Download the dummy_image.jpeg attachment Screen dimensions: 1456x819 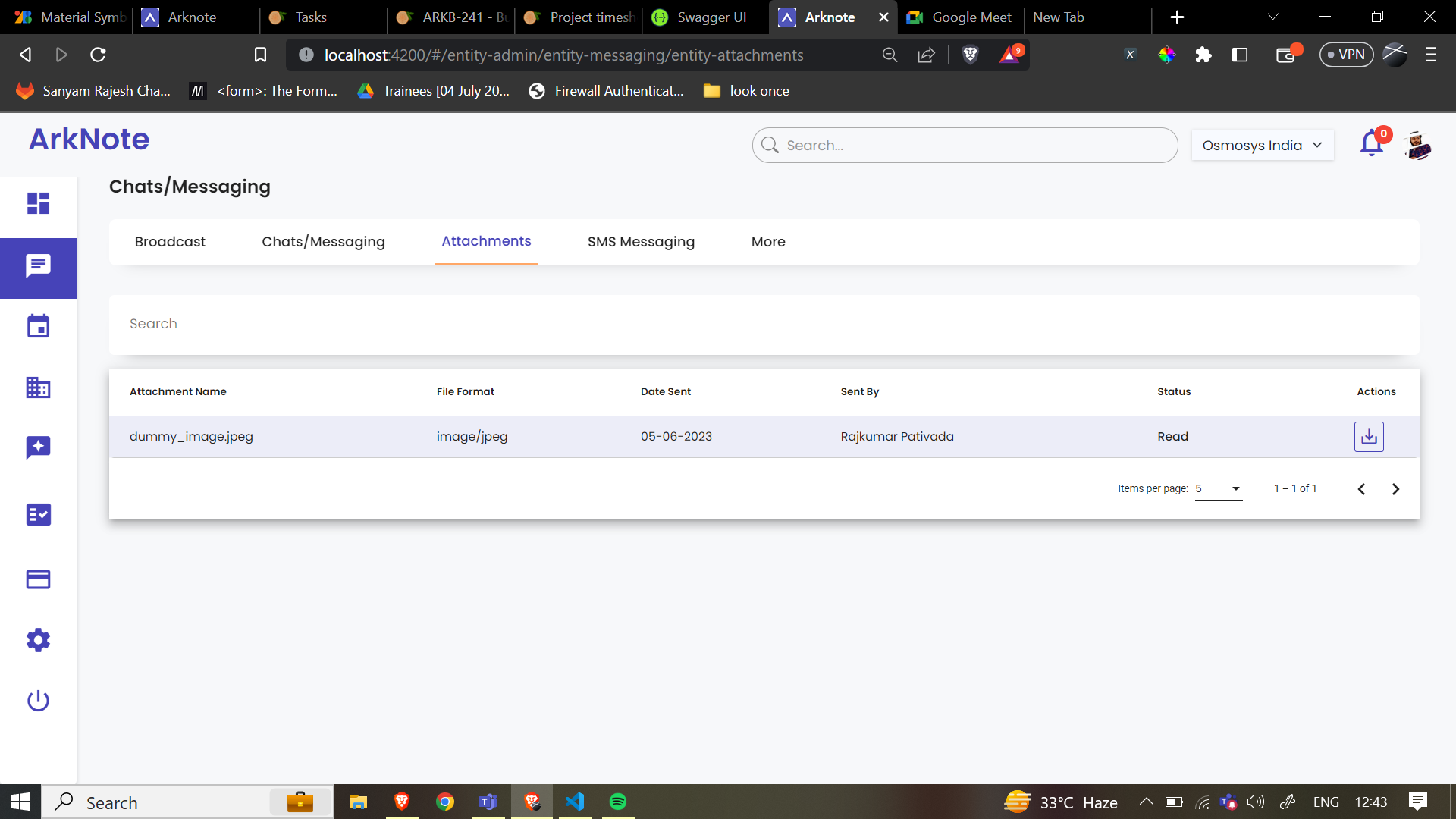tap(1368, 437)
